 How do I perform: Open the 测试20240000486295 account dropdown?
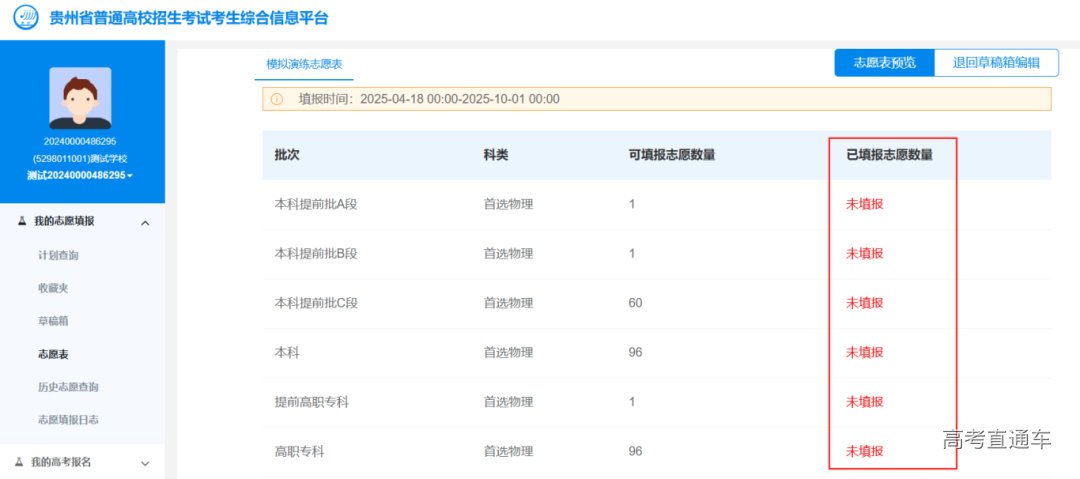click(80, 175)
